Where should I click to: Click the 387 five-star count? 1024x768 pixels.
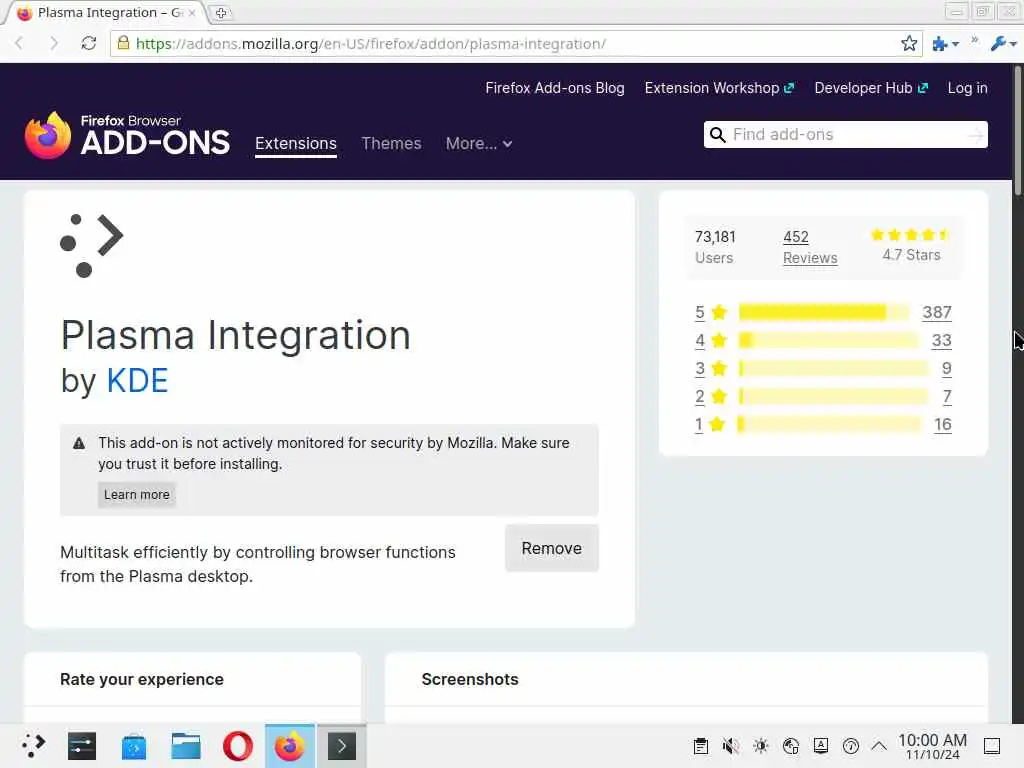936,312
